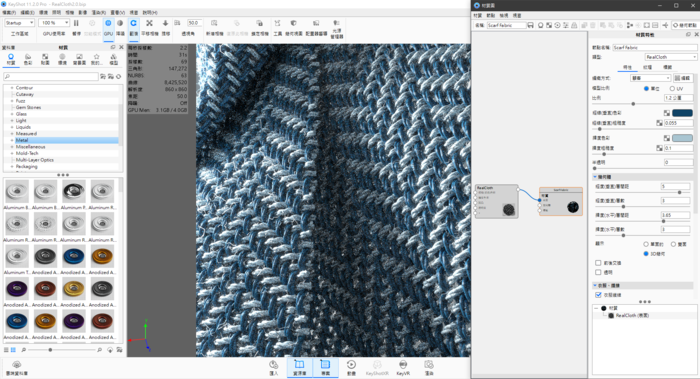Open the light blue weft color swatch
700x379 pixels.
pyautogui.click(x=682, y=138)
